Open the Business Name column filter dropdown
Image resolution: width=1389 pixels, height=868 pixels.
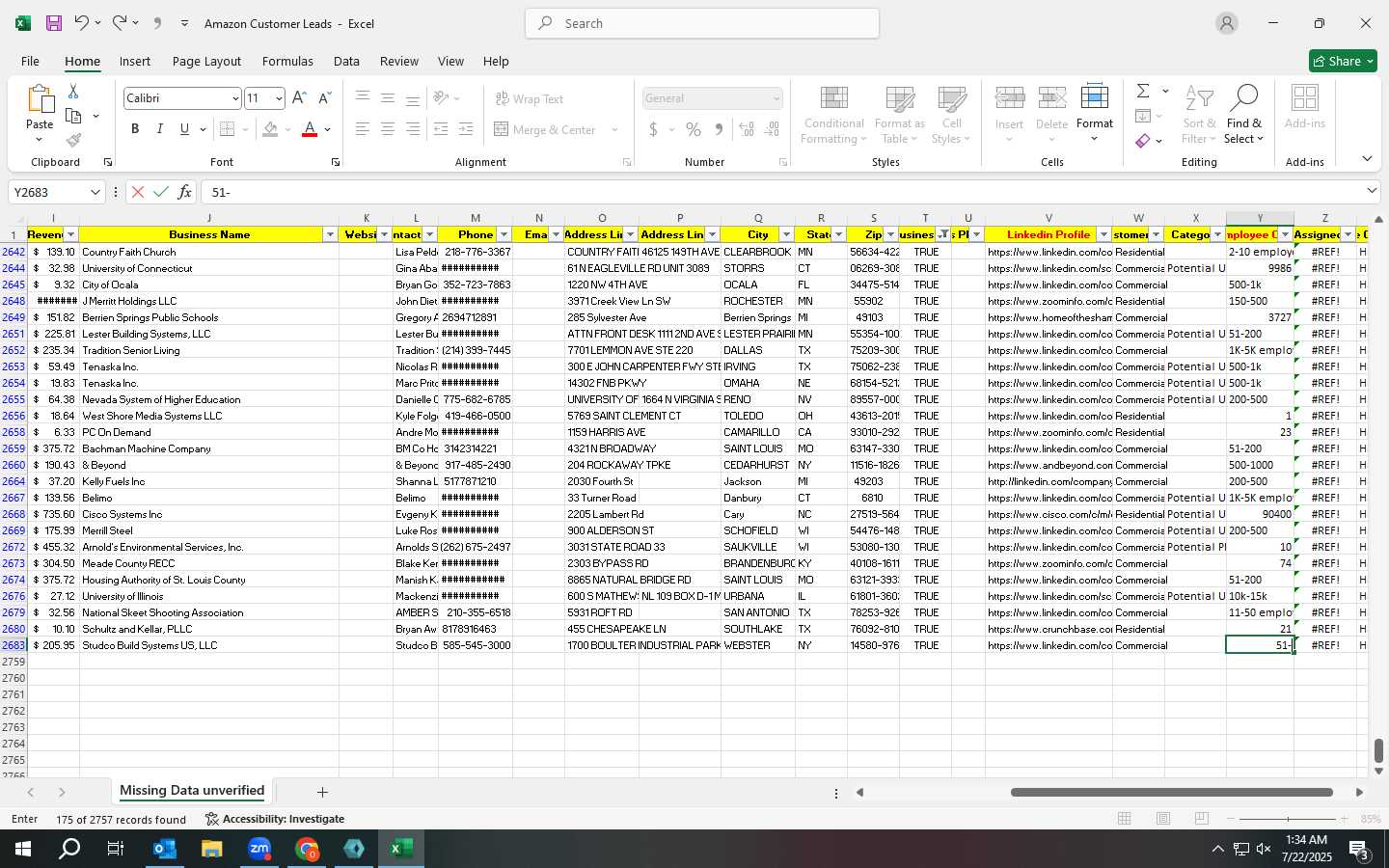[x=330, y=234]
